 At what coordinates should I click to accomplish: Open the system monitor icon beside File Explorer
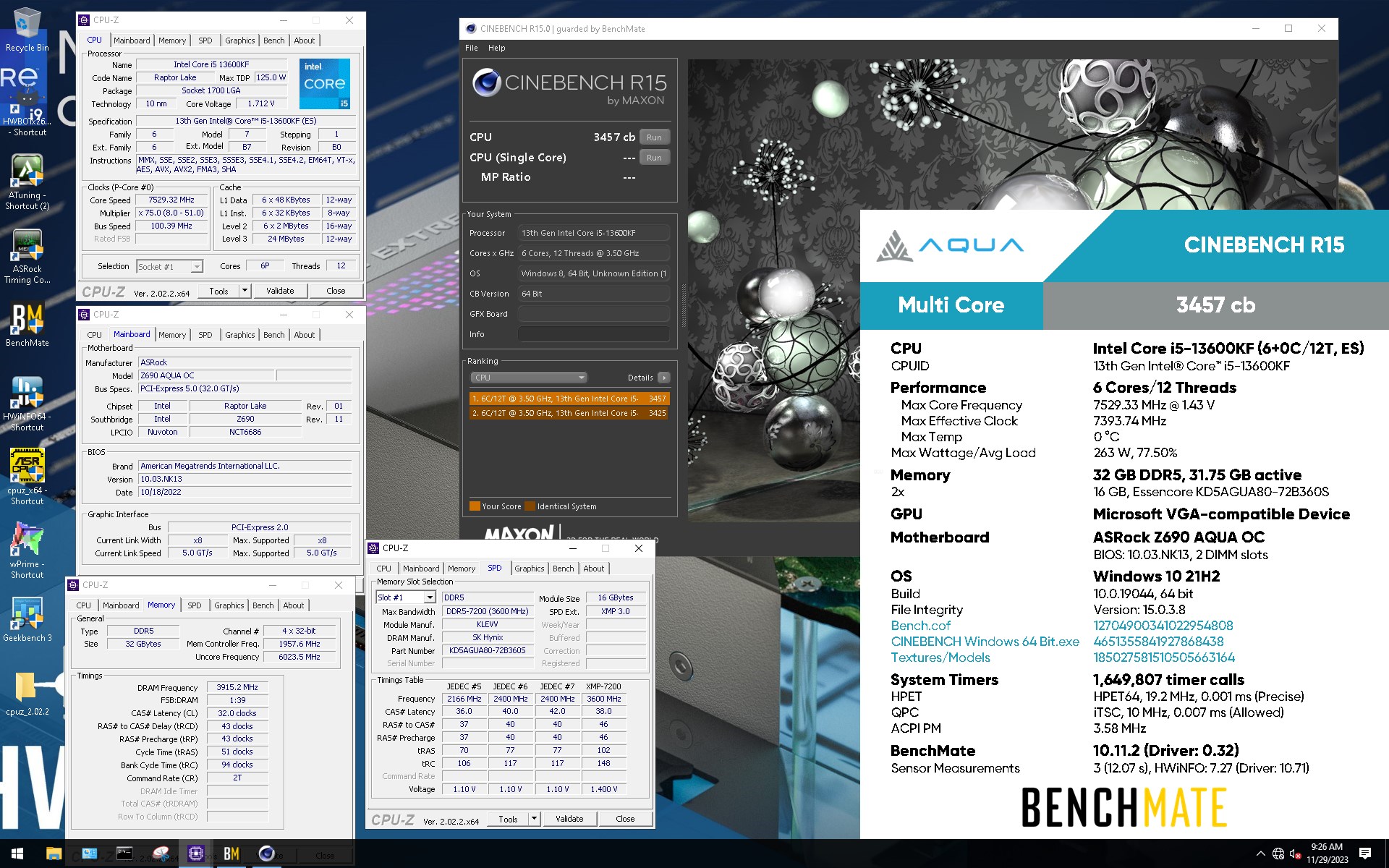pyautogui.click(x=89, y=854)
